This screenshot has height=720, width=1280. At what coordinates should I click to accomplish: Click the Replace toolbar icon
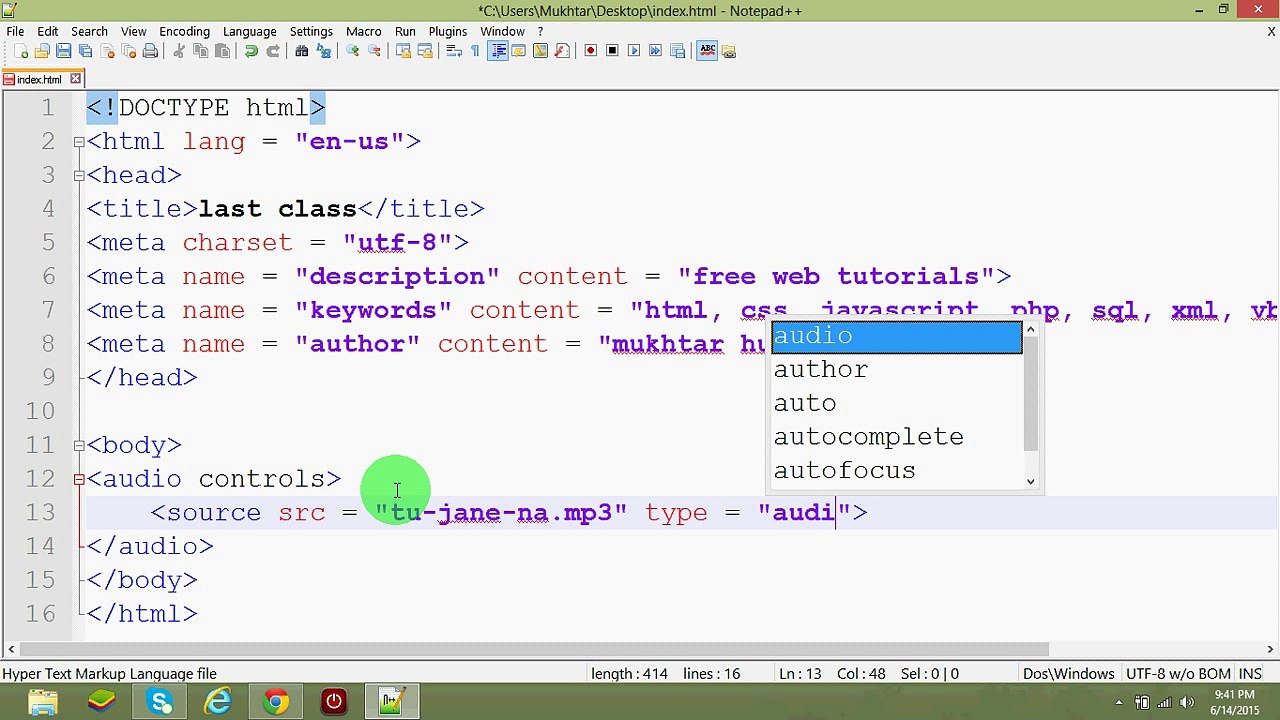click(324, 51)
